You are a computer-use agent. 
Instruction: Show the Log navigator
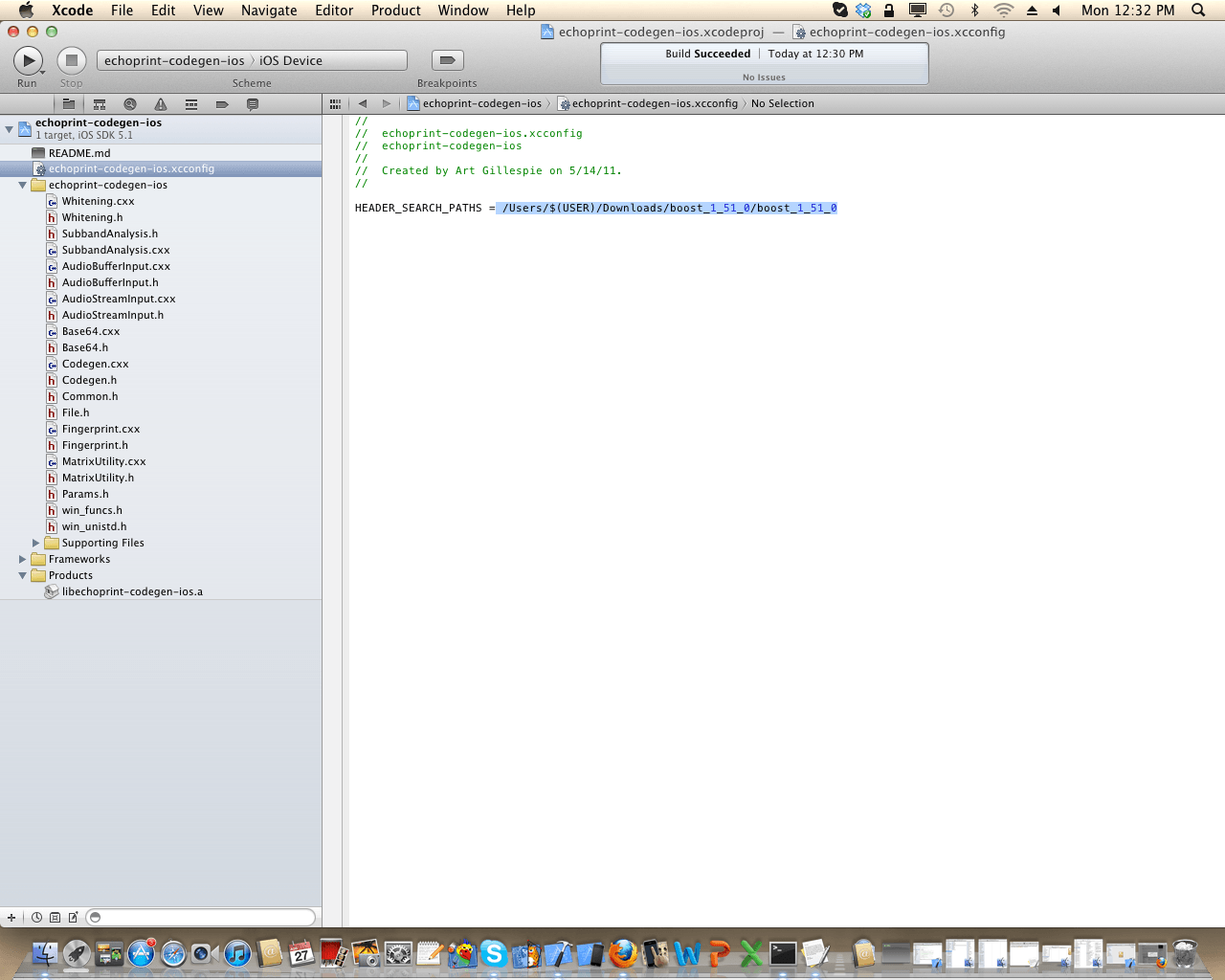[253, 104]
